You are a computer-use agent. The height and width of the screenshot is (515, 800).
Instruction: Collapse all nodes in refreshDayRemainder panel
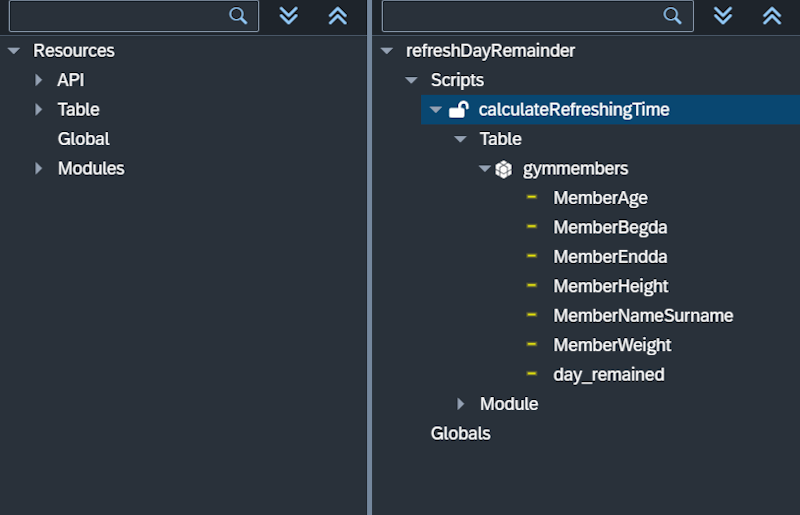click(772, 16)
